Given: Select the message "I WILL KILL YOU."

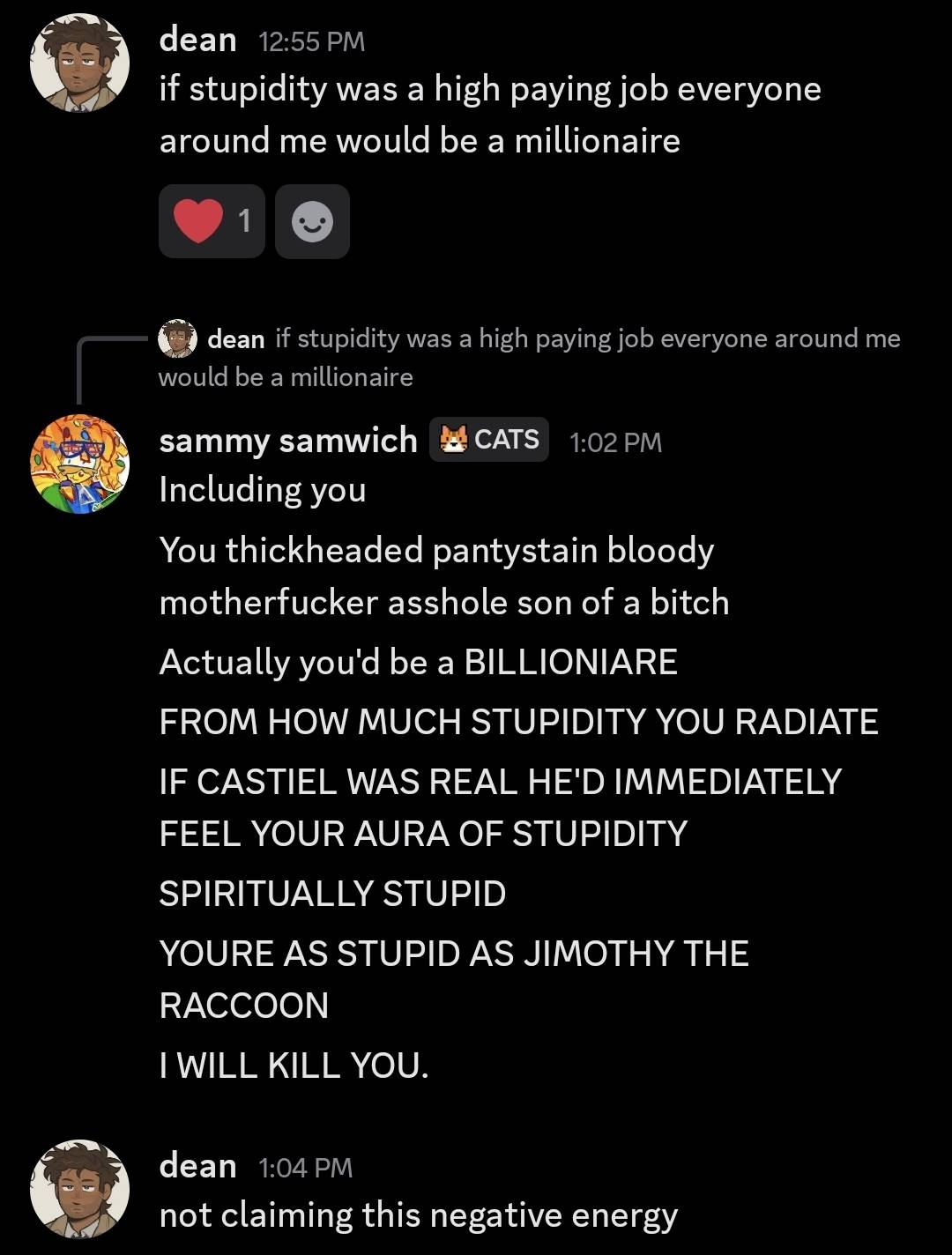Looking at the screenshot, I should click(294, 1065).
